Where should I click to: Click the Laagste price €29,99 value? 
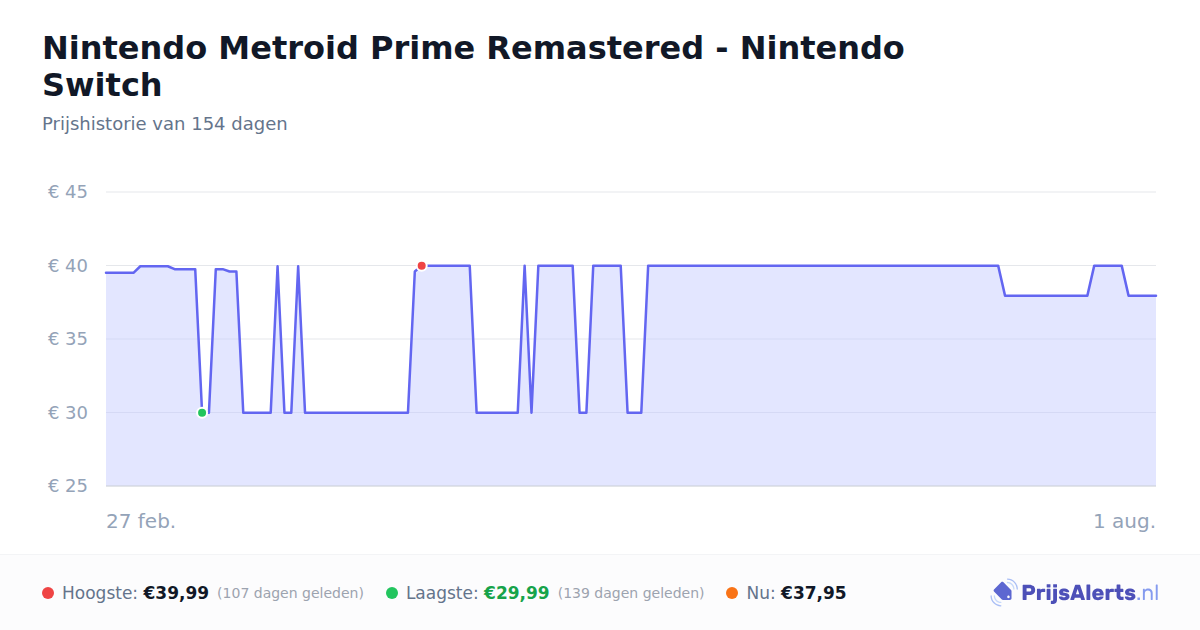[516, 593]
